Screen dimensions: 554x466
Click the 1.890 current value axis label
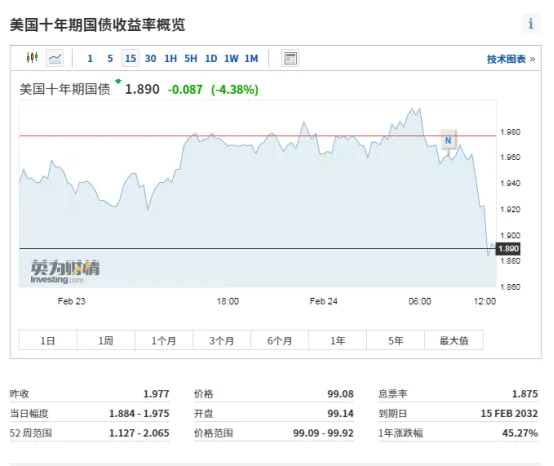[508, 249]
